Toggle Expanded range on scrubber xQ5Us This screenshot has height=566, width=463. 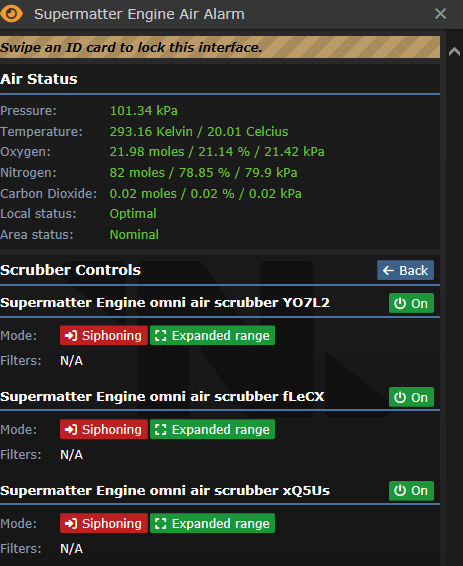[x=212, y=523]
